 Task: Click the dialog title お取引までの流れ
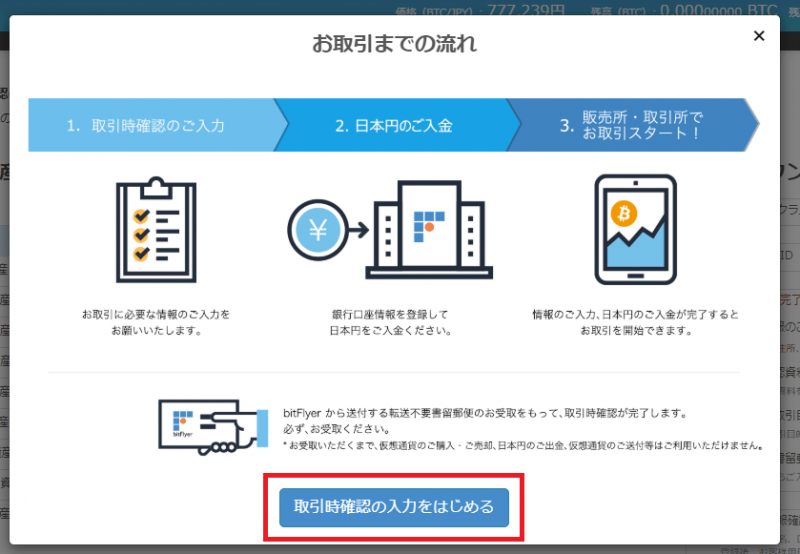394,44
